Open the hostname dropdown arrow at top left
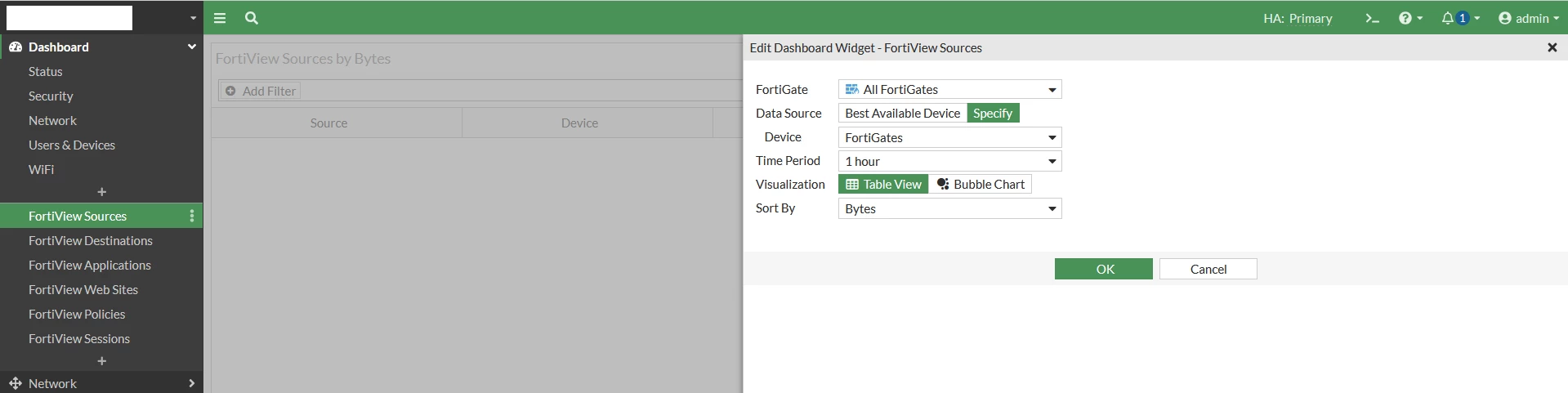The image size is (1568, 393). 193,18
